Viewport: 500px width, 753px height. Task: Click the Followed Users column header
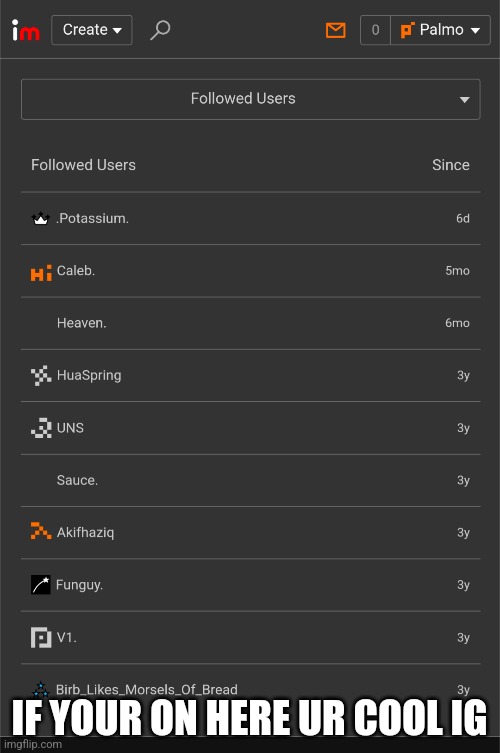(x=83, y=165)
